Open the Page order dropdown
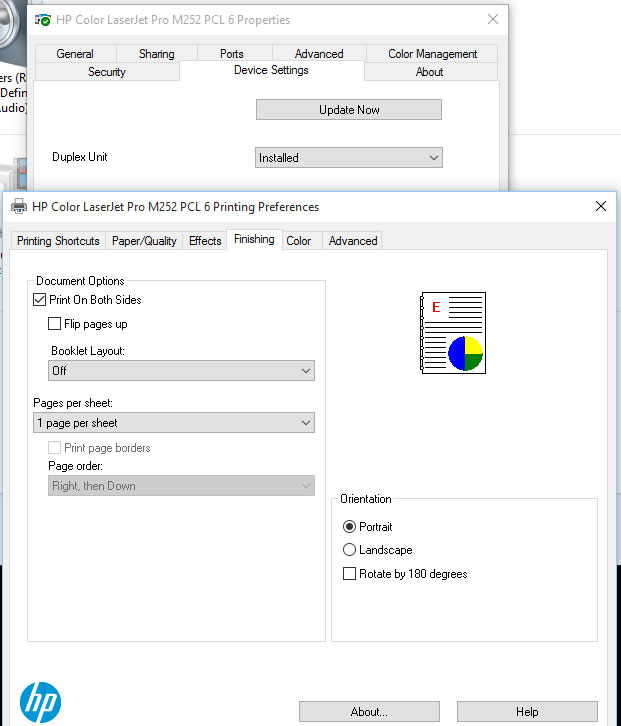 tap(181, 486)
